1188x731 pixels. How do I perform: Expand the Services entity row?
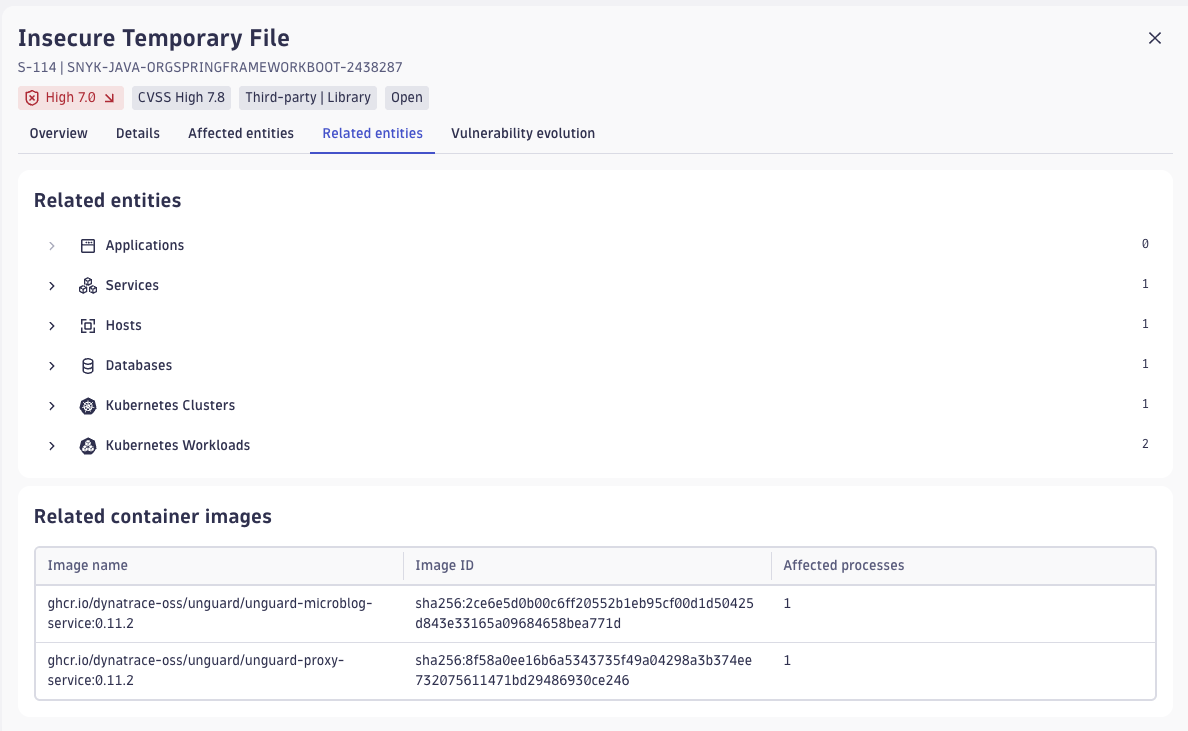click(52, 285)
